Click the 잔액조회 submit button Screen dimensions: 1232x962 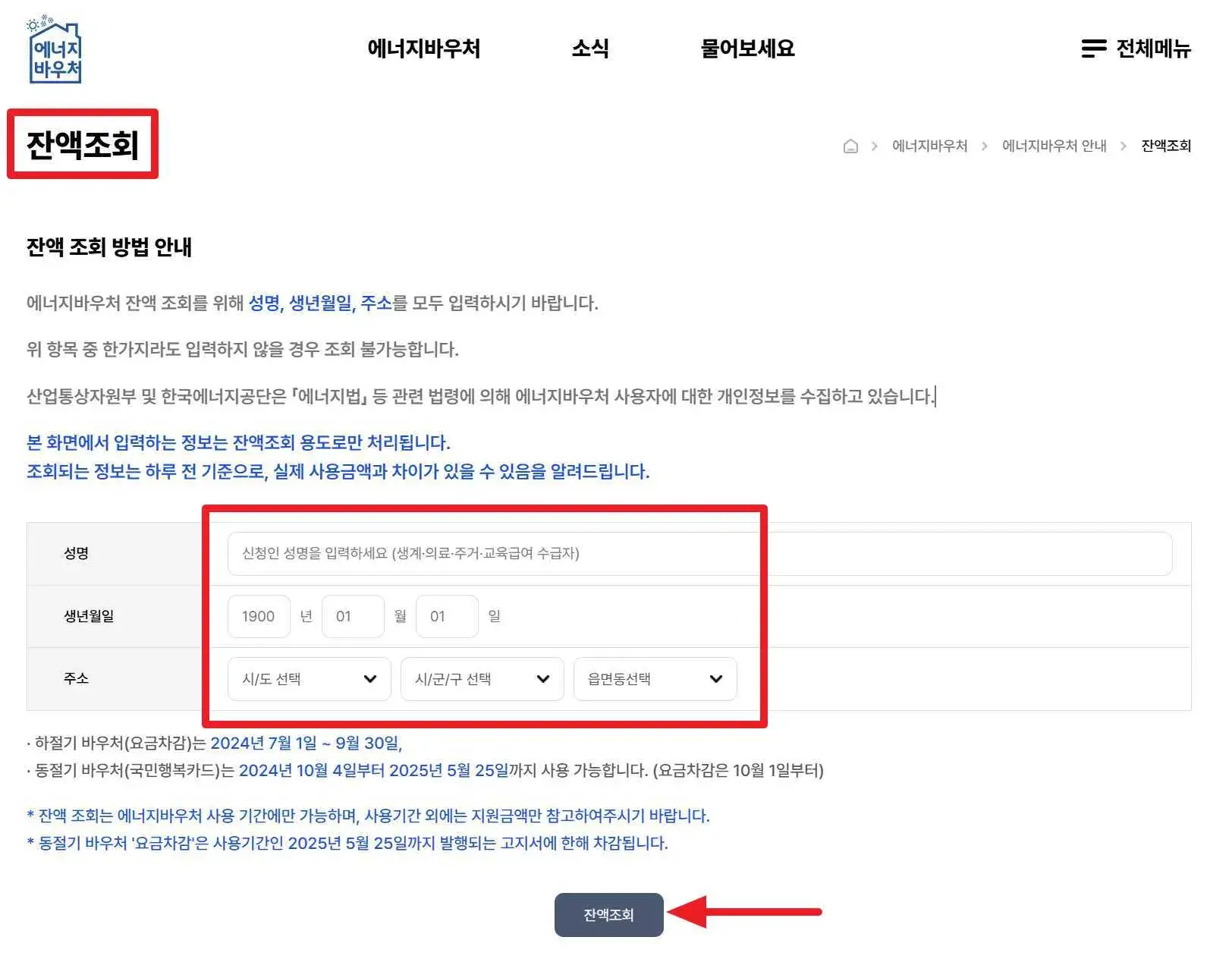pyautogui.click(x=608, y=915)
